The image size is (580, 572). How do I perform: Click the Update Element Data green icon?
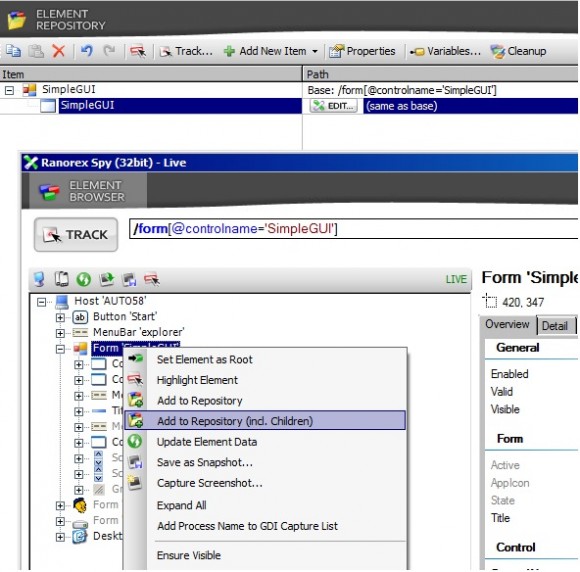click(135, 441)
